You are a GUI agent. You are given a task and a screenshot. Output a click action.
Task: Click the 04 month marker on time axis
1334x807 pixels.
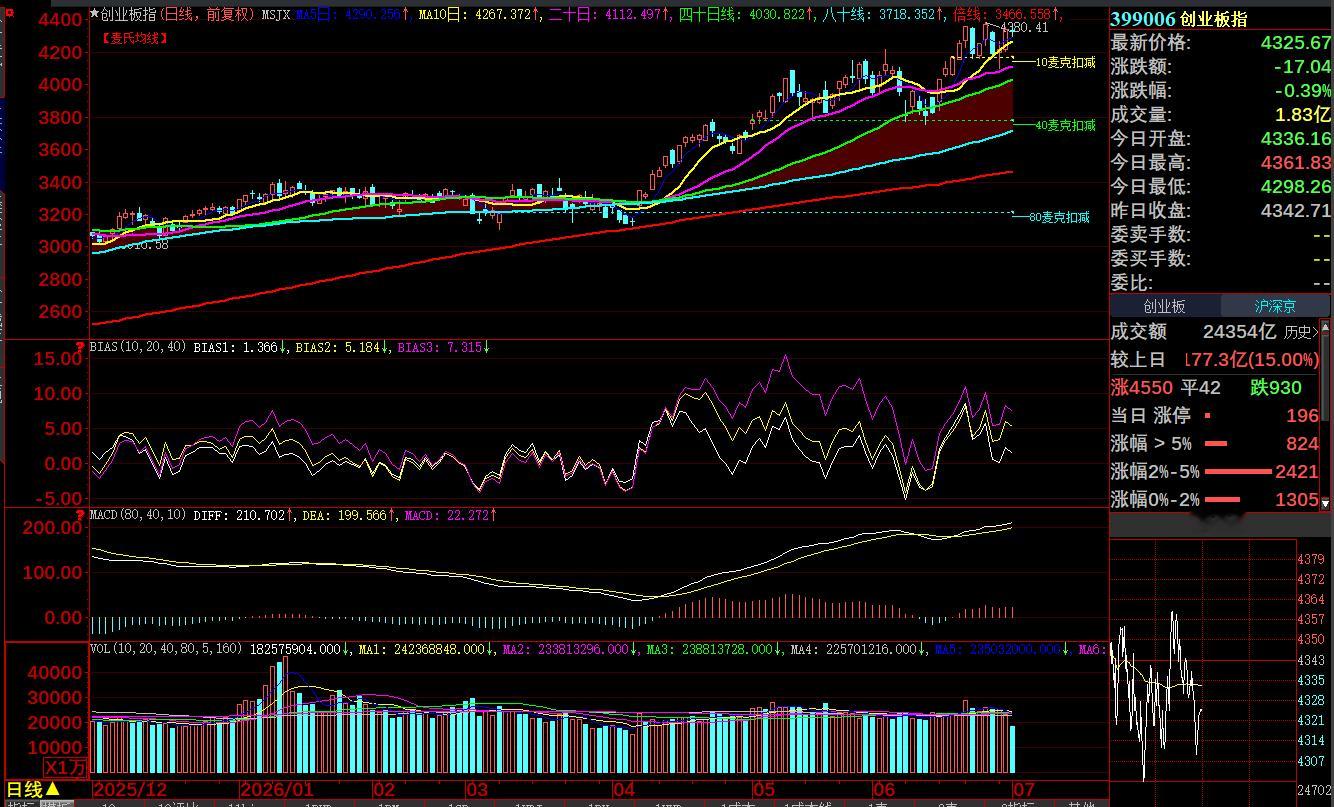point(623,790)
